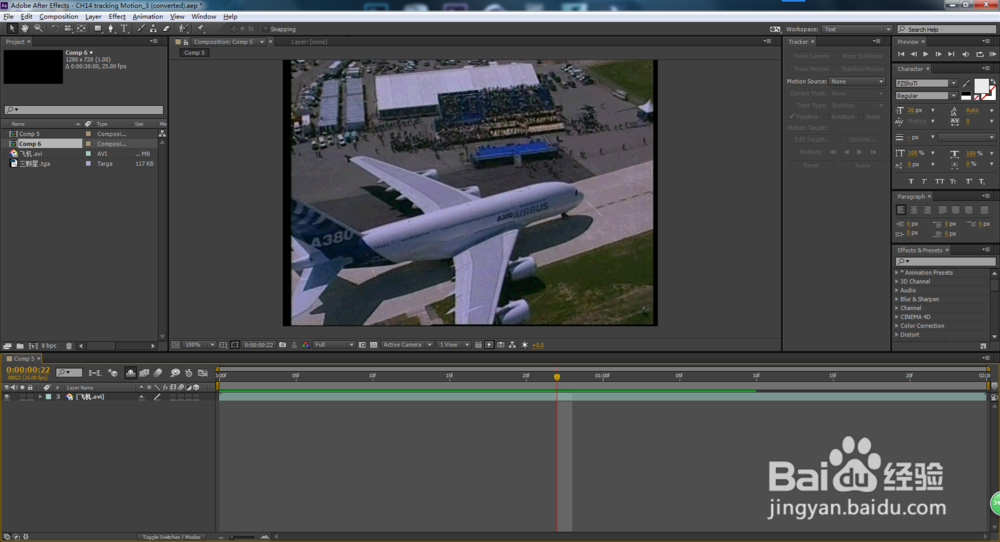Select the Eraser tool

[166, 29]
